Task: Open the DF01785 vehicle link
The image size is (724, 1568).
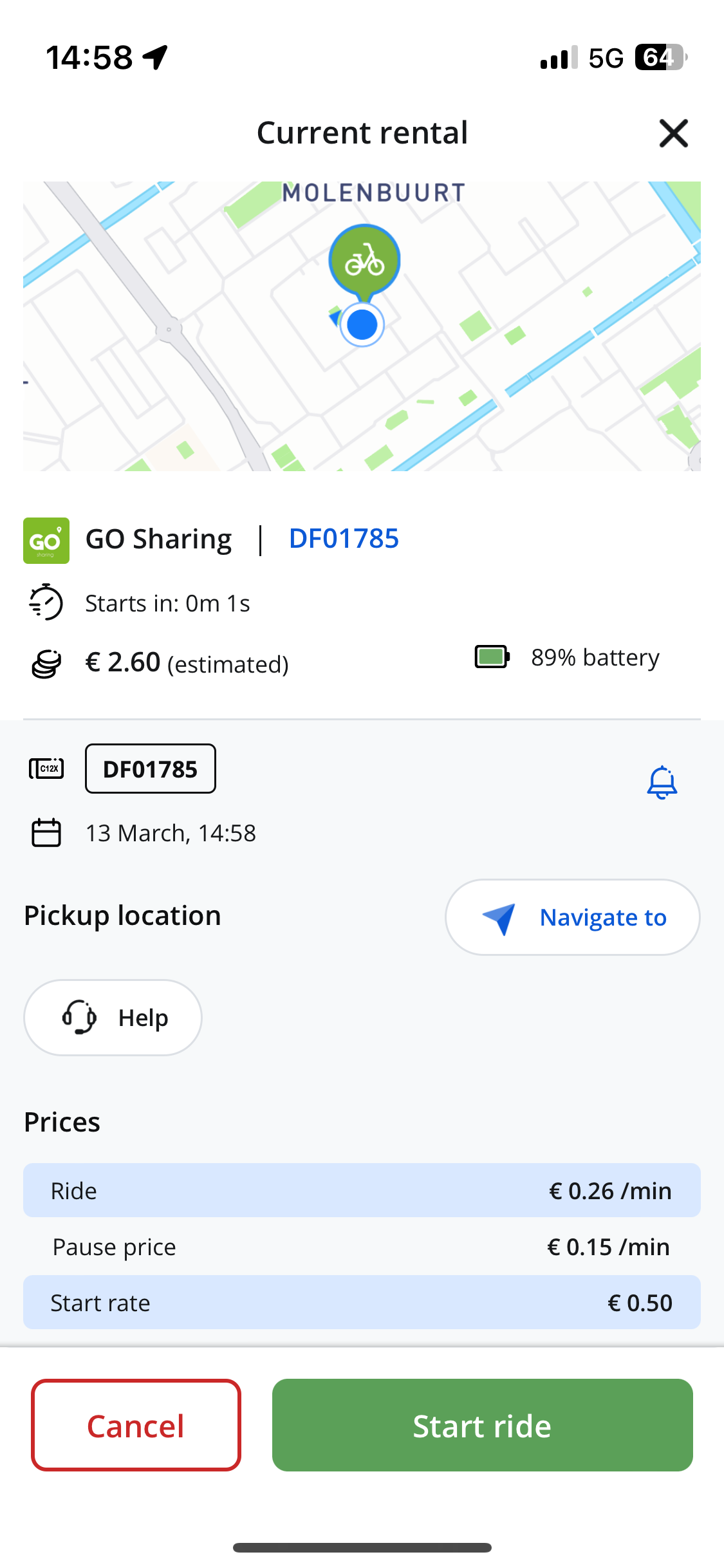Action: pyautogui.click(x=344, y=539)
